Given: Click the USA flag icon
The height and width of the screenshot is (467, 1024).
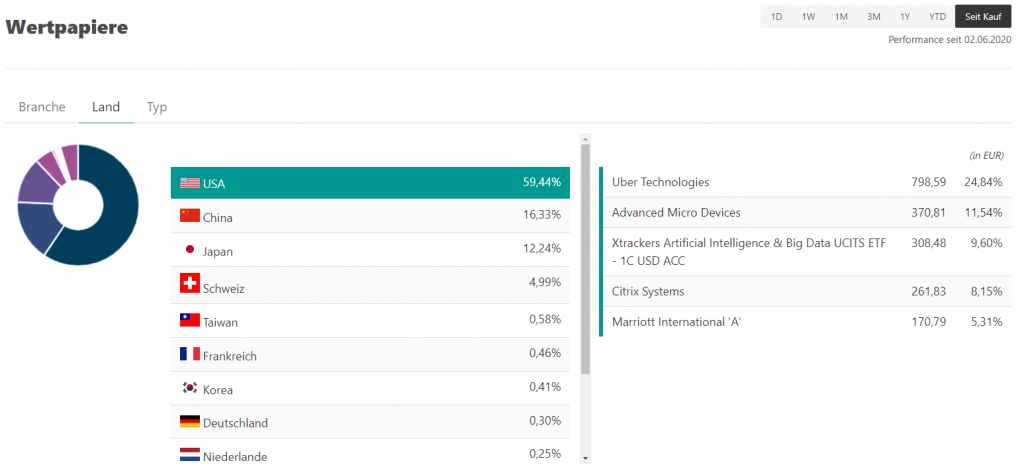Looking at the screenshot, I should [x=190, y=183].
